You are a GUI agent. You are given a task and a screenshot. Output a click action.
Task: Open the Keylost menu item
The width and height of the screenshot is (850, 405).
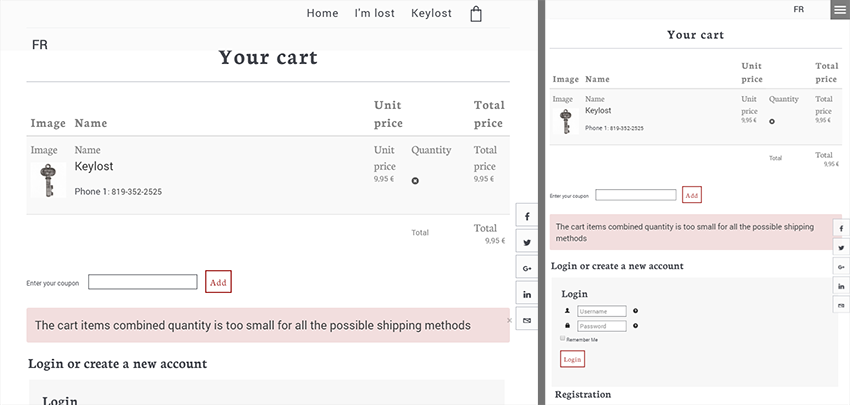(x=431, y=14)
